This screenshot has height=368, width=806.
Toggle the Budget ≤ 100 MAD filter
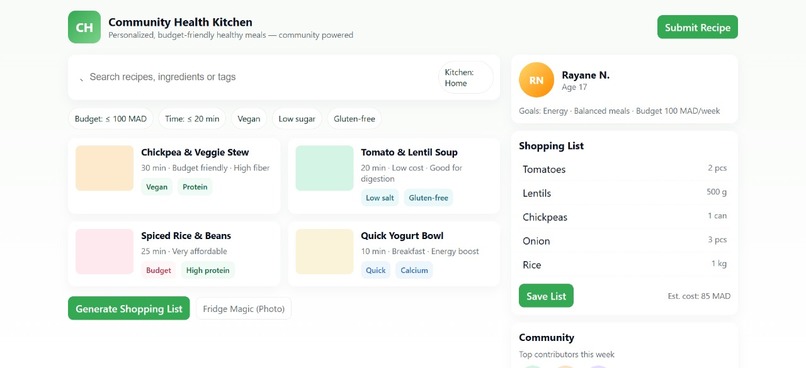click(111, 119)
